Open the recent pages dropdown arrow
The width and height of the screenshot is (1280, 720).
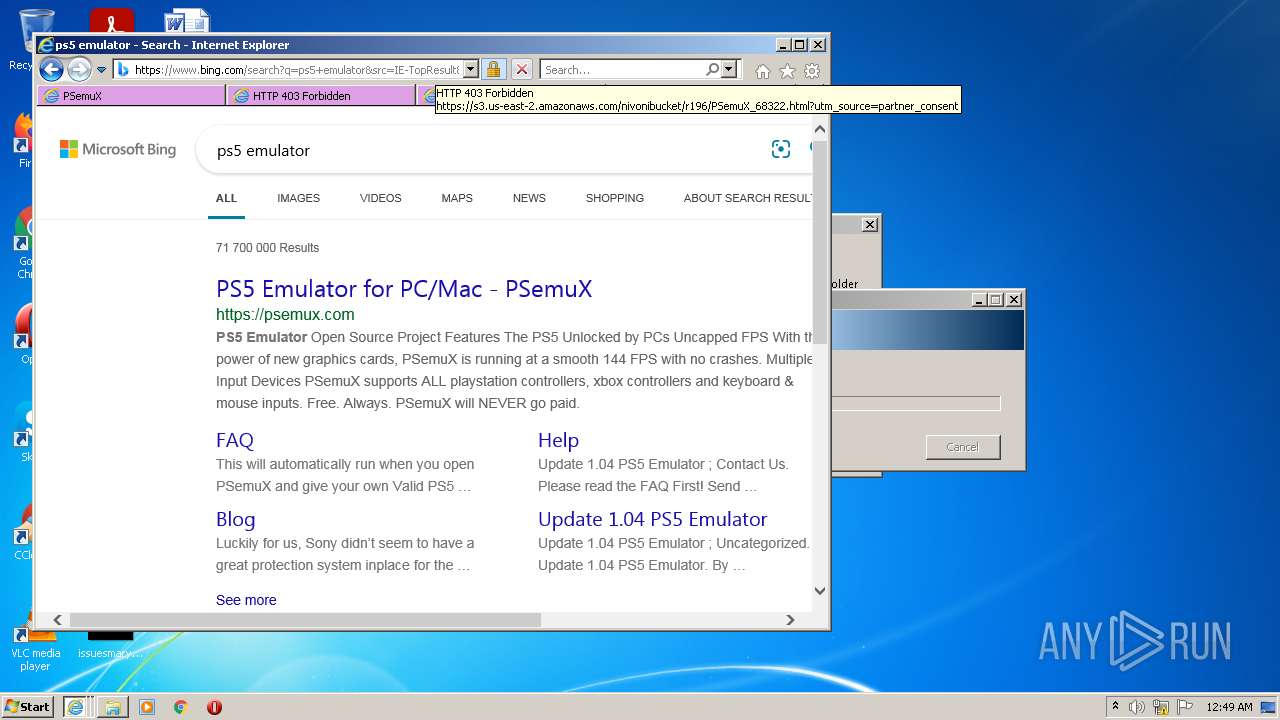101,70
